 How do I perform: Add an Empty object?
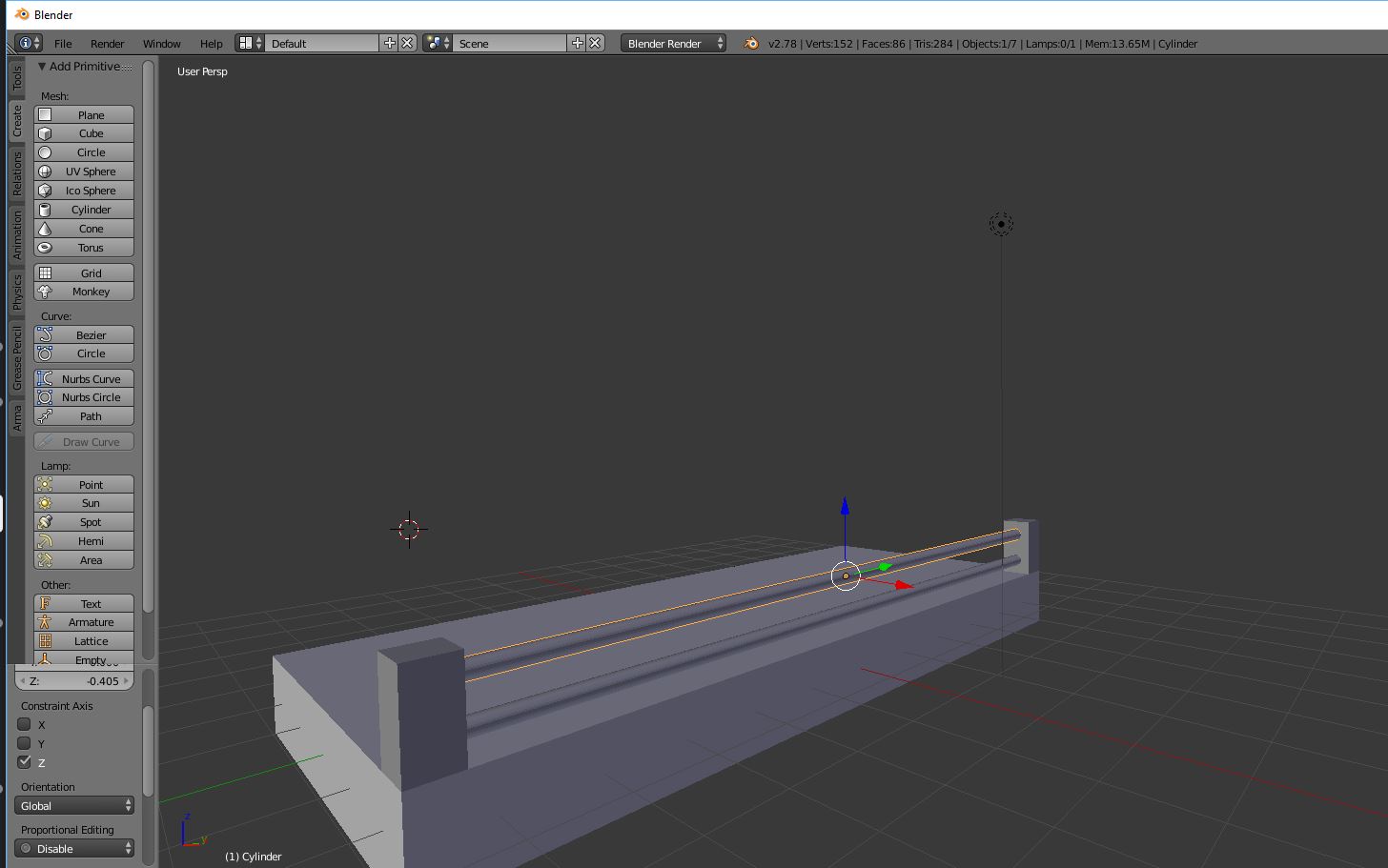coord(84,658)
